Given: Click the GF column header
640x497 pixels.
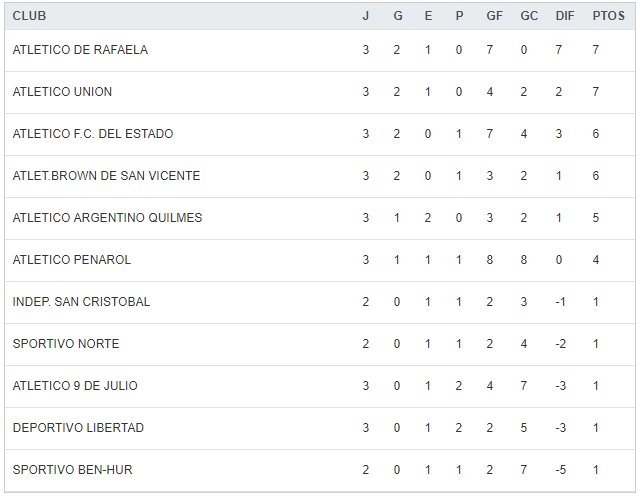Looking at the screenshot, I should click(495, 16).
